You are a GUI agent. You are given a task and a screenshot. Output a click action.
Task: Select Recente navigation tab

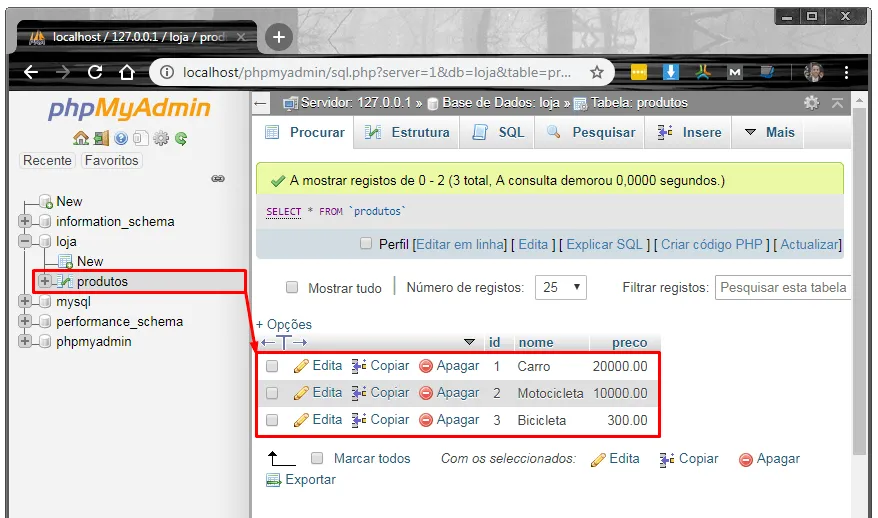coord(47,160)
